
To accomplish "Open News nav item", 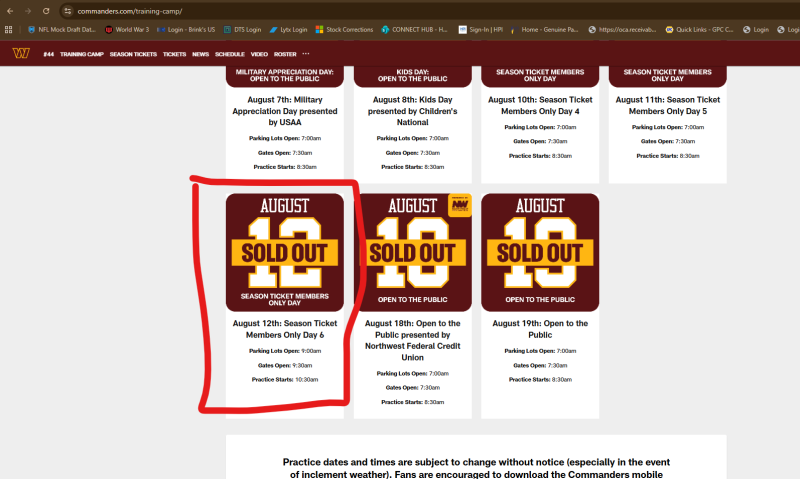I will tap(201, 54).
